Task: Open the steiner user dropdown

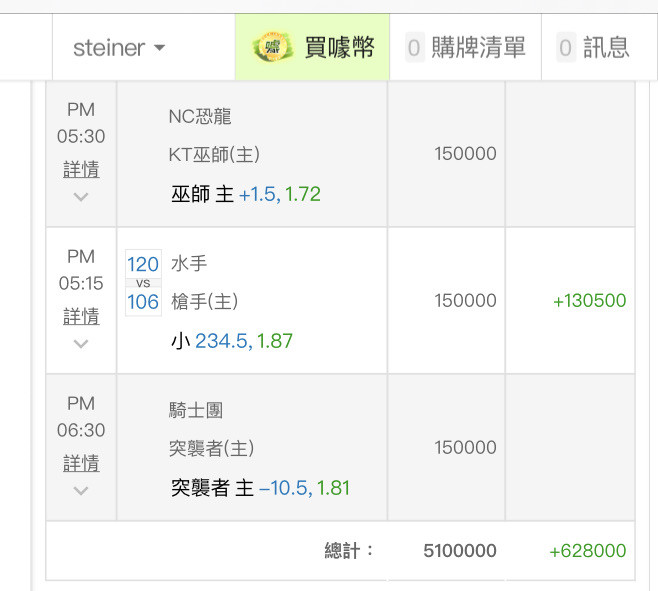Action: click(x=119, y=47)
